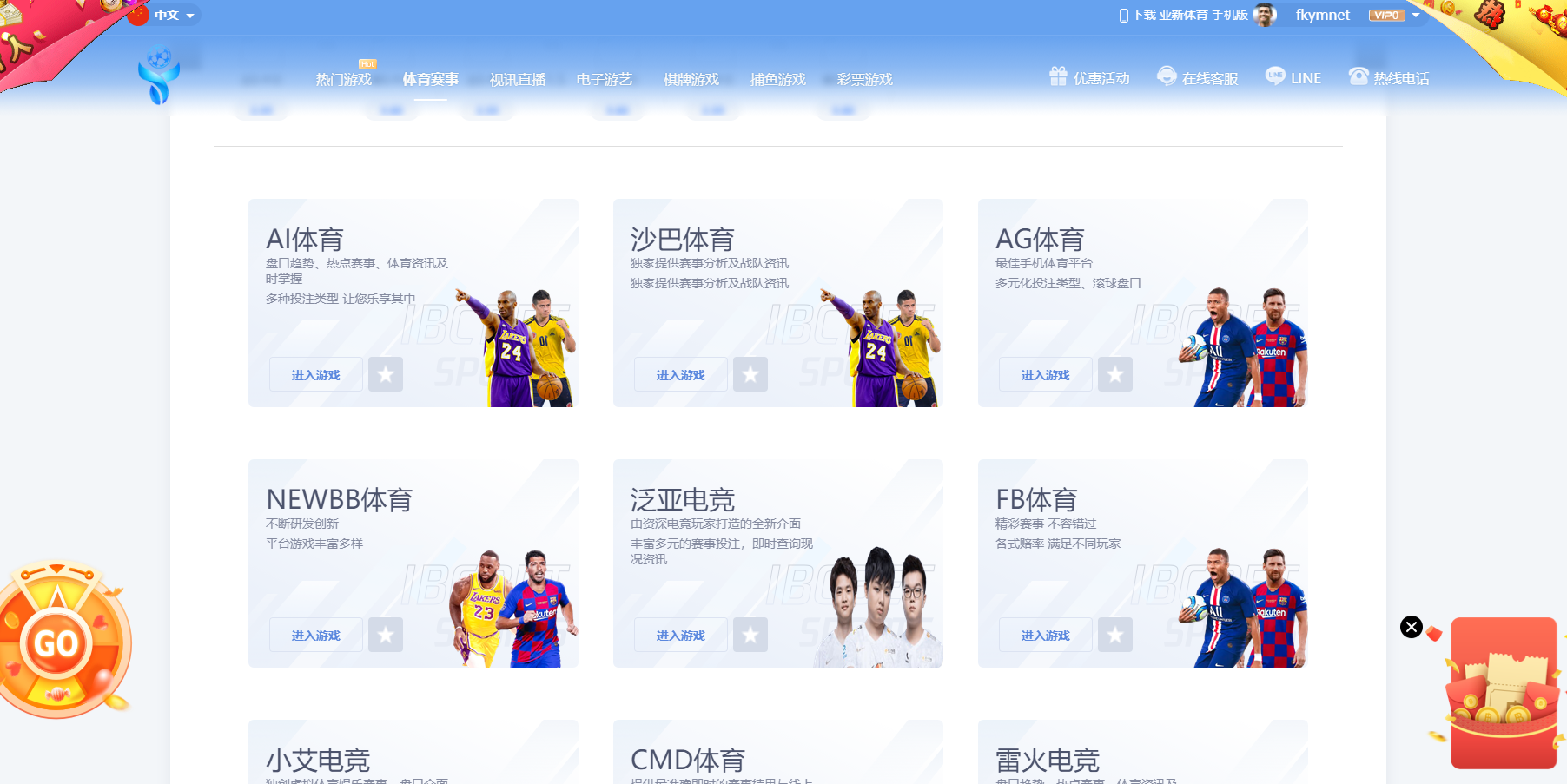Toggle the favorite star on 泛亚电竞

(750, 635)
